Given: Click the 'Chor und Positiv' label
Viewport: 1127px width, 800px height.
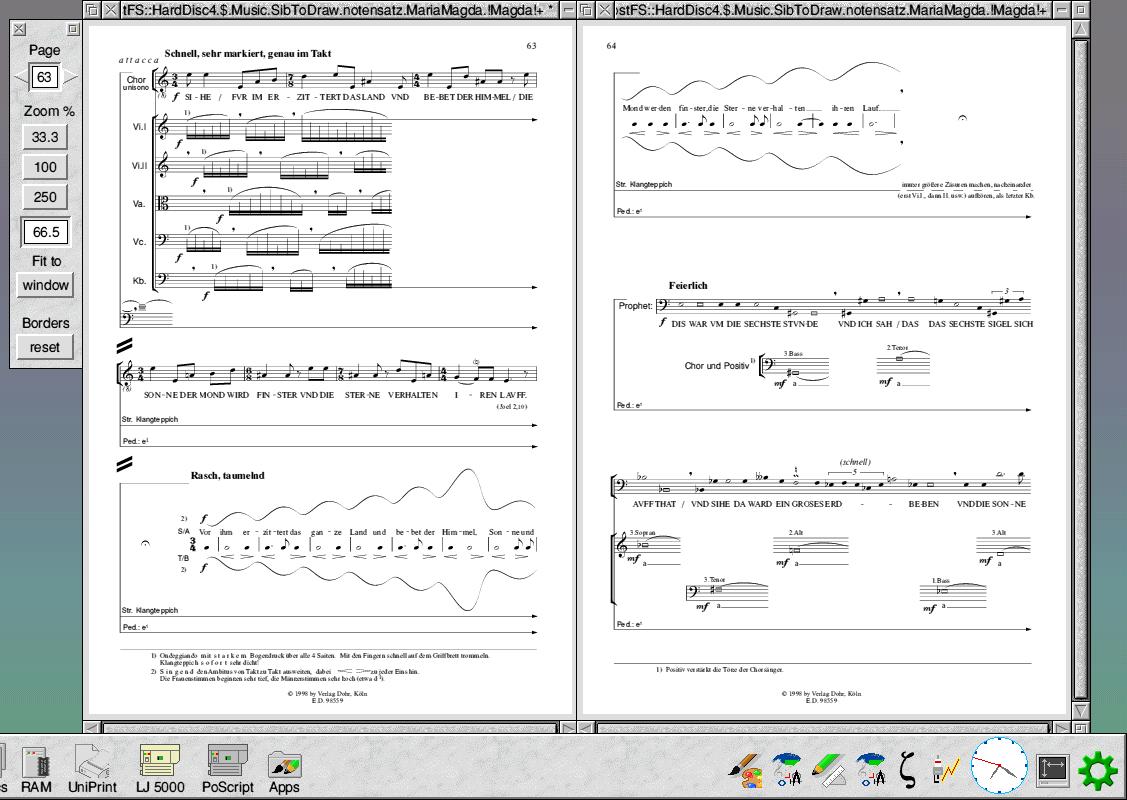Looking at the screenshot, I should (716, 366).
